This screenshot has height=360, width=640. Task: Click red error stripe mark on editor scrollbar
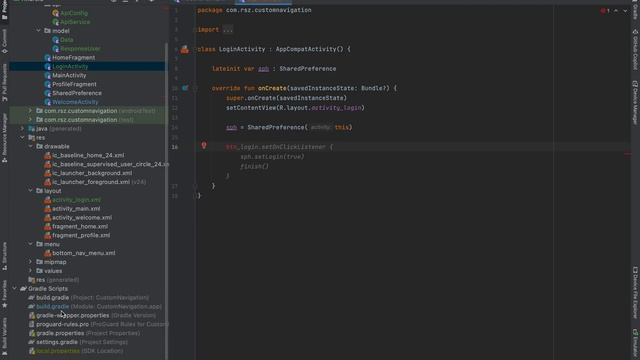click(x=628, y=154)
